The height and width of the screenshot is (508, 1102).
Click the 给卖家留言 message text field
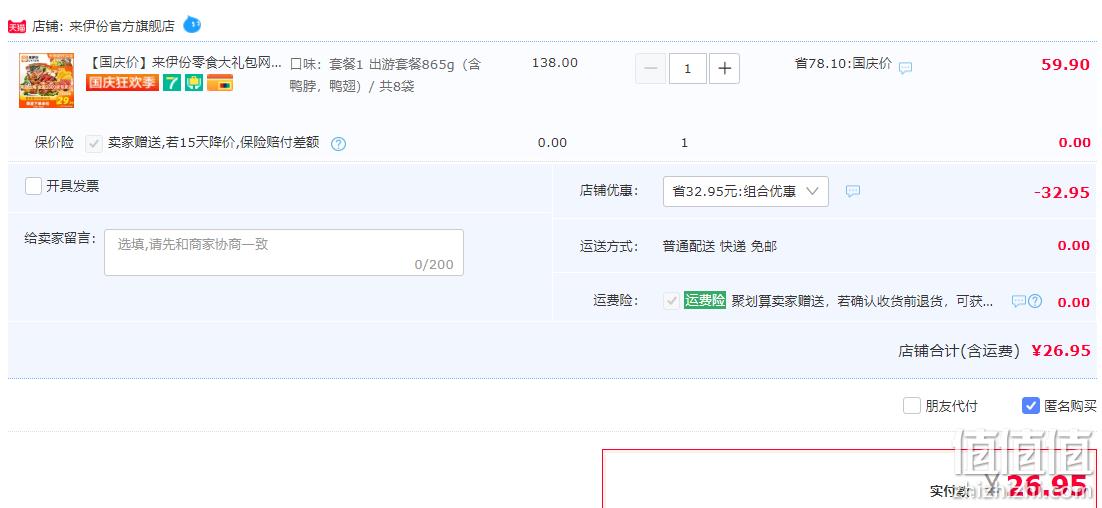click(284, 252)
